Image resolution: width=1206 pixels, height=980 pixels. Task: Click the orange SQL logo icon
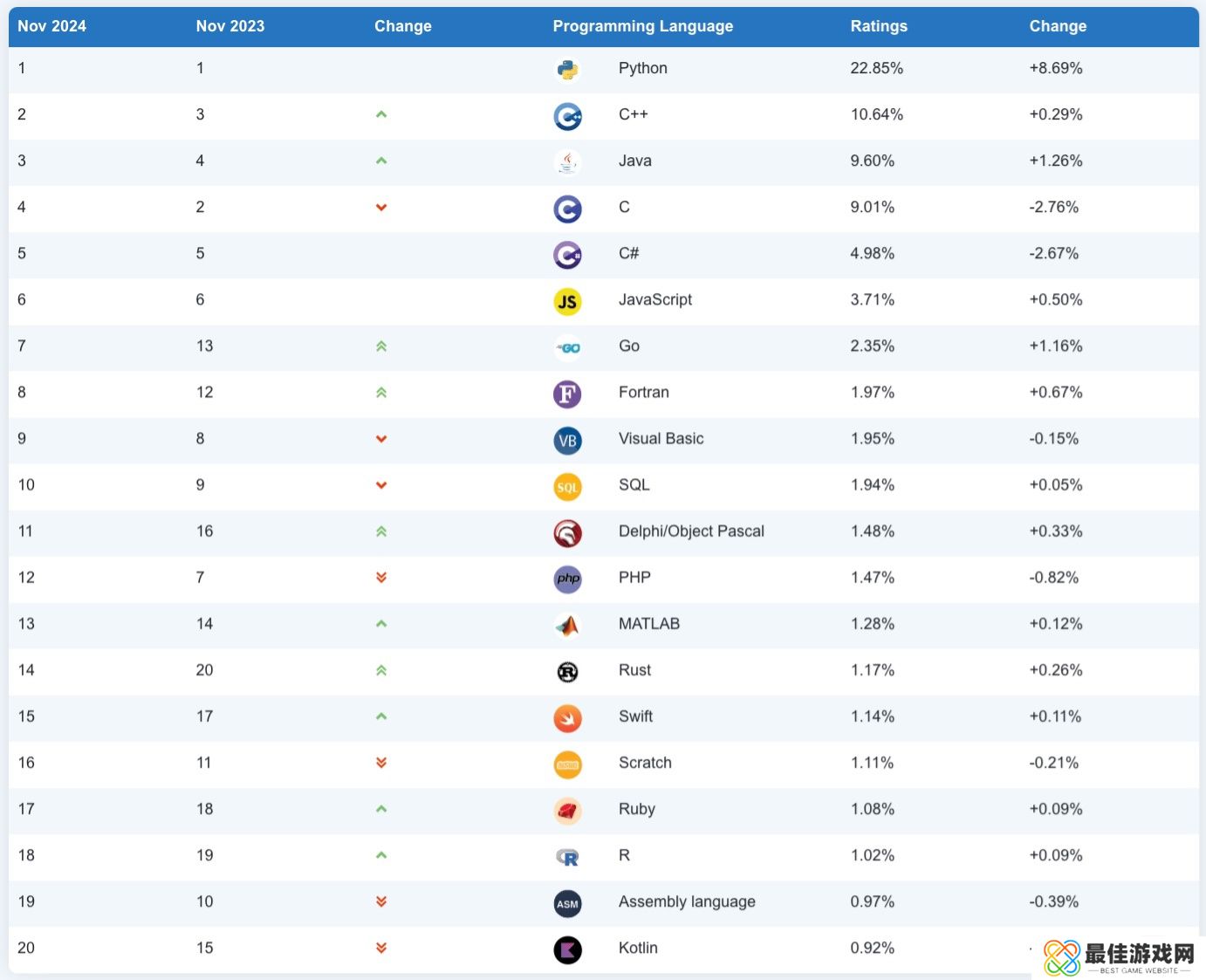567,487
